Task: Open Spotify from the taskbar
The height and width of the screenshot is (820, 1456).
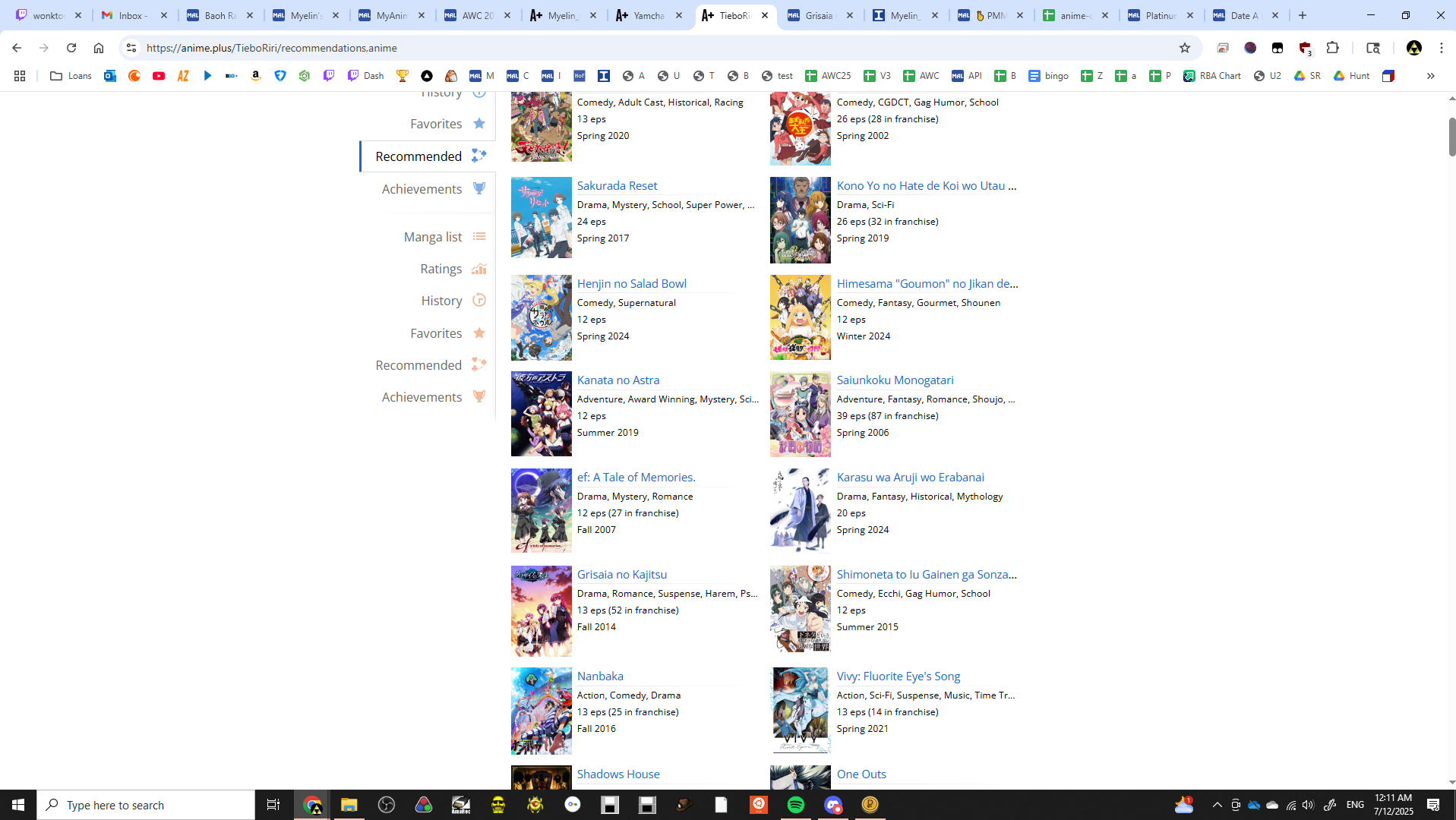Action: coord(796,805)
